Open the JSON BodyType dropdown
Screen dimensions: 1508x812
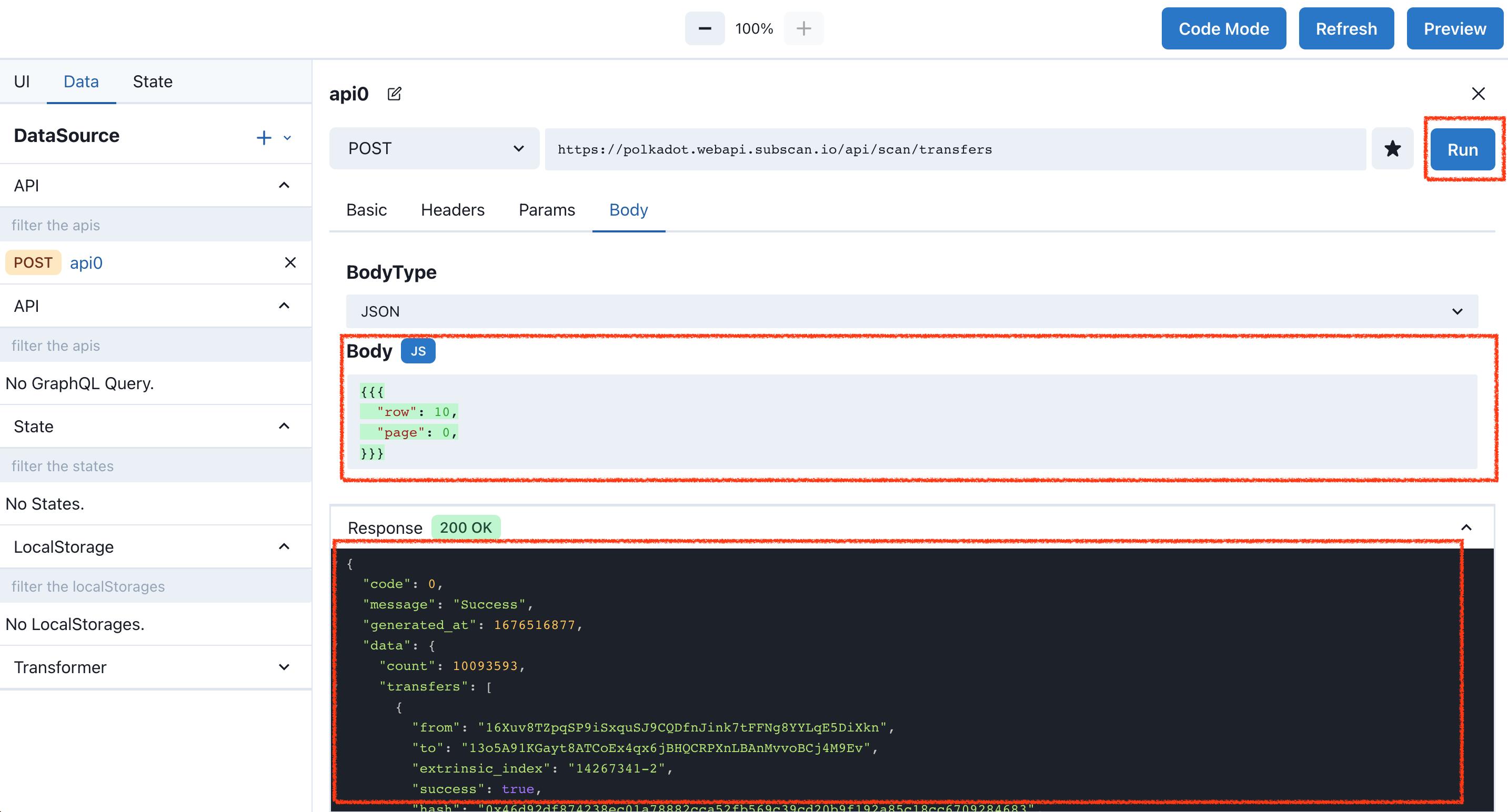[912, 311]
